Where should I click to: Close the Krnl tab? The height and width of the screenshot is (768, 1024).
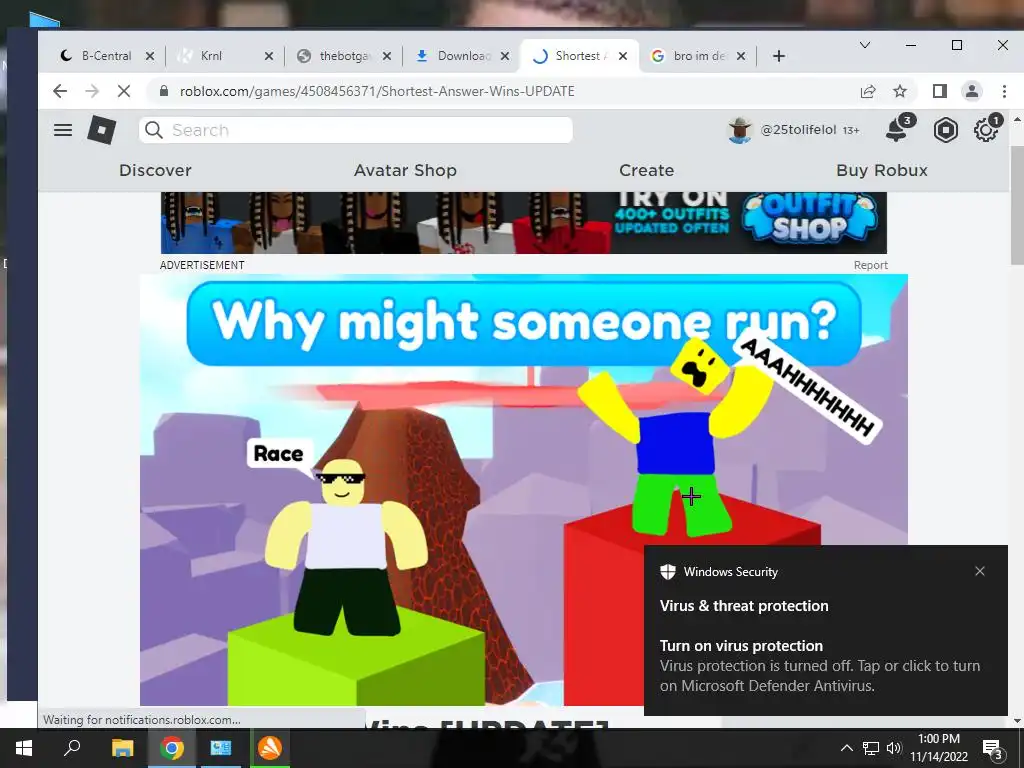pos(268,56)
